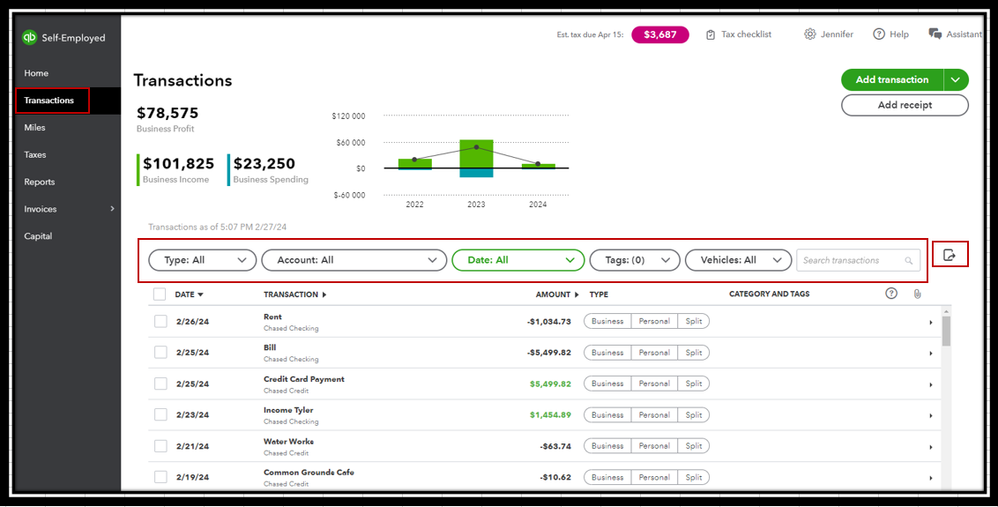
Task: Click the help icon in table header
Action: click(x=891, y=293)
